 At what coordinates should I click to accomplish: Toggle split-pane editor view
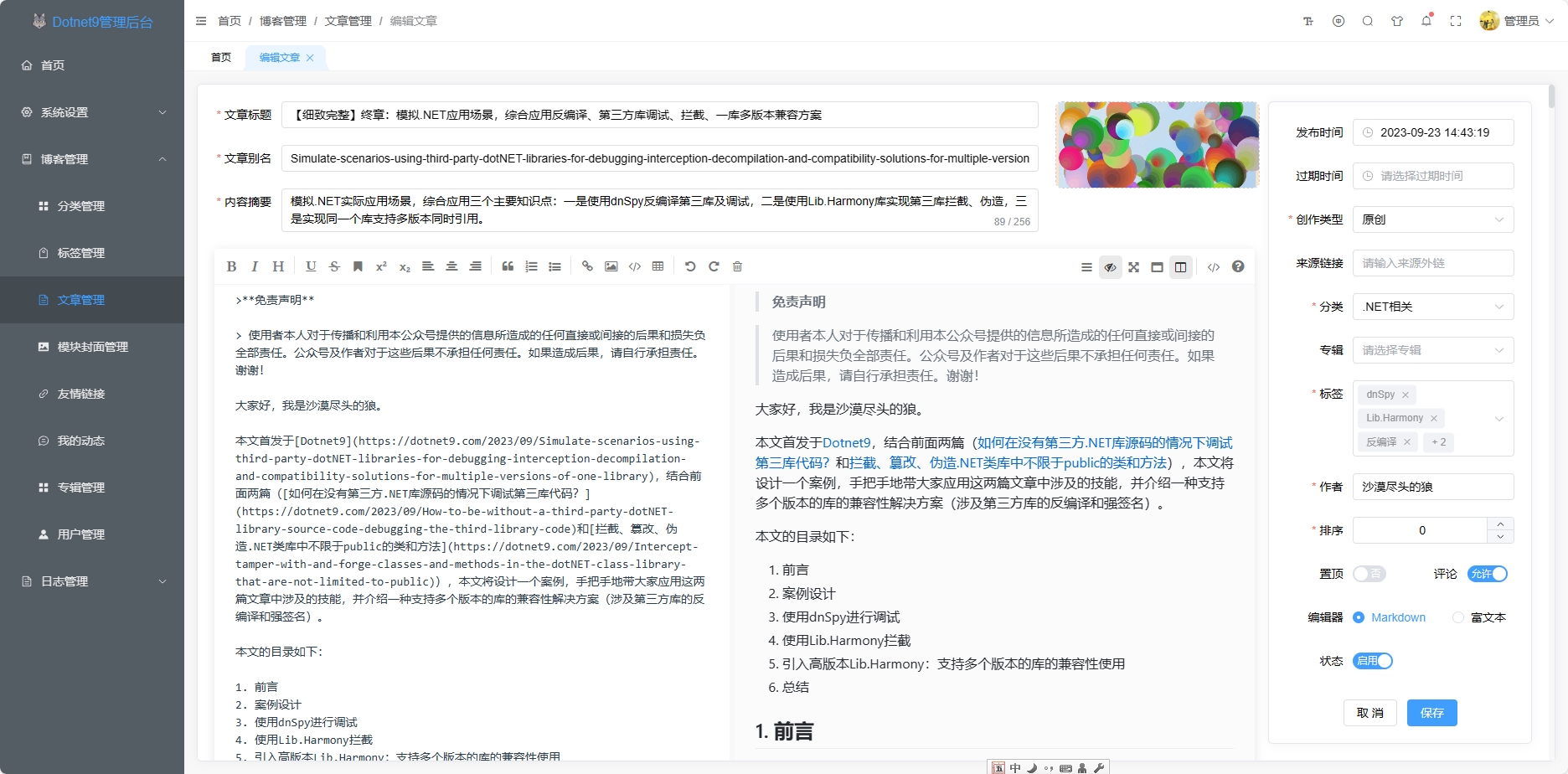[x=1180, y=267]
